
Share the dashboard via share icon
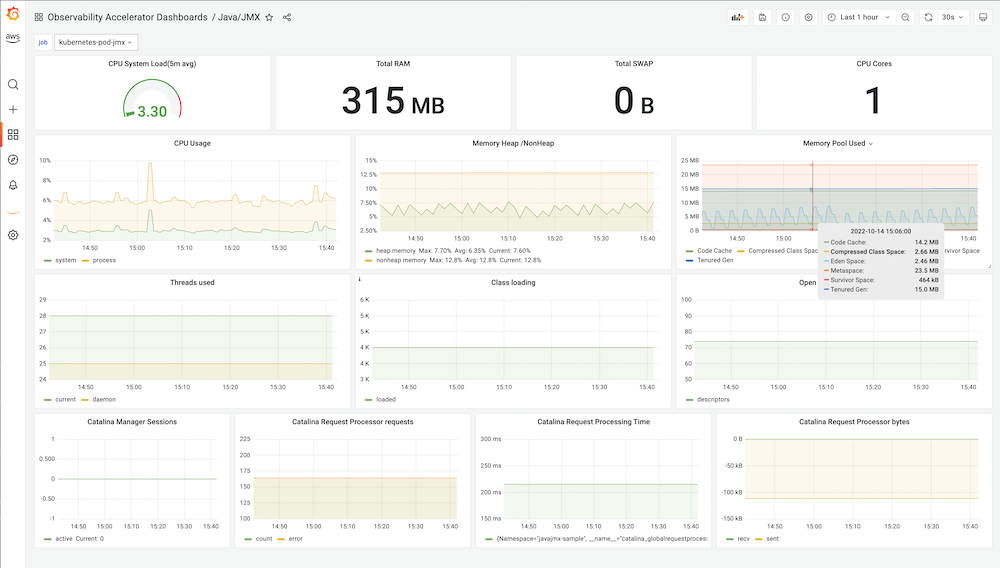pos(287,17)
